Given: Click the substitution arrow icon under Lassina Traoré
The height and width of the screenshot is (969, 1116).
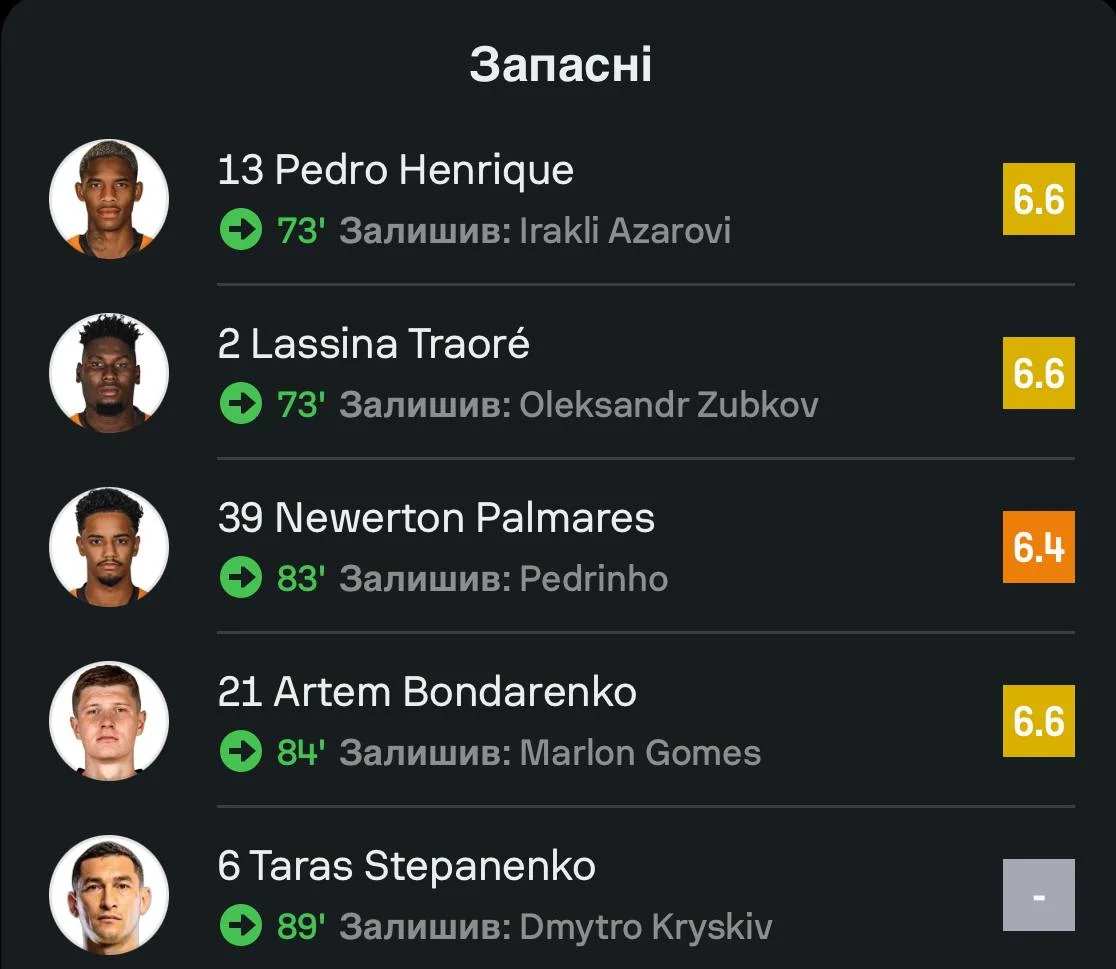Looking at the screenshot, I should coord(240,405).
